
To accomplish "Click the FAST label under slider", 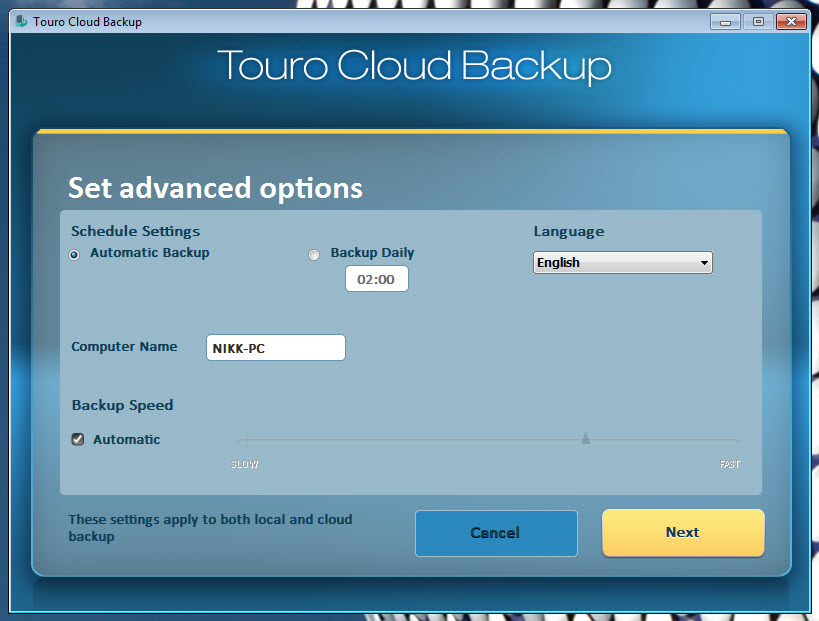I will tap(730, 464).
